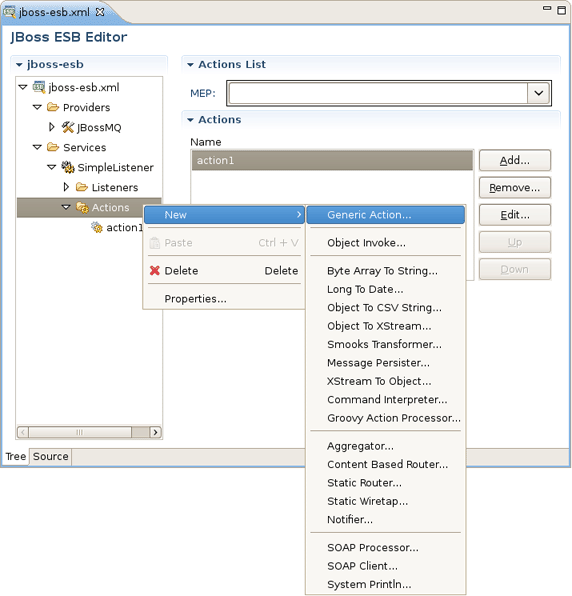The width and height of the screenshot is (572, 596).
Task: Click the Remove... button
Action: [x=515, y=188]
